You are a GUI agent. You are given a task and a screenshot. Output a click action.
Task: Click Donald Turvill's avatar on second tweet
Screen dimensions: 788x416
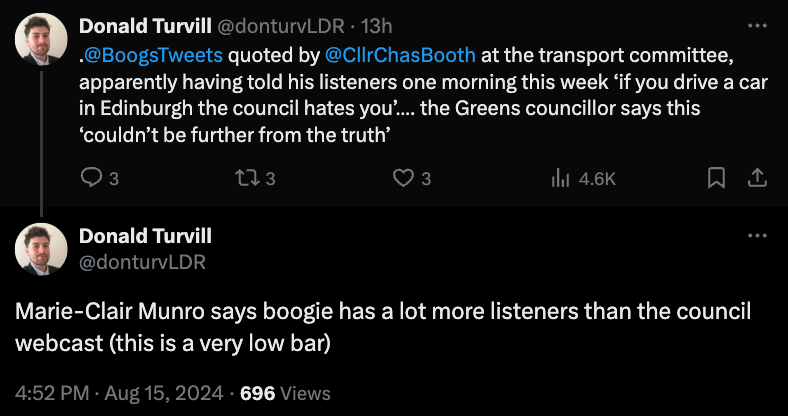click(40, 249)
